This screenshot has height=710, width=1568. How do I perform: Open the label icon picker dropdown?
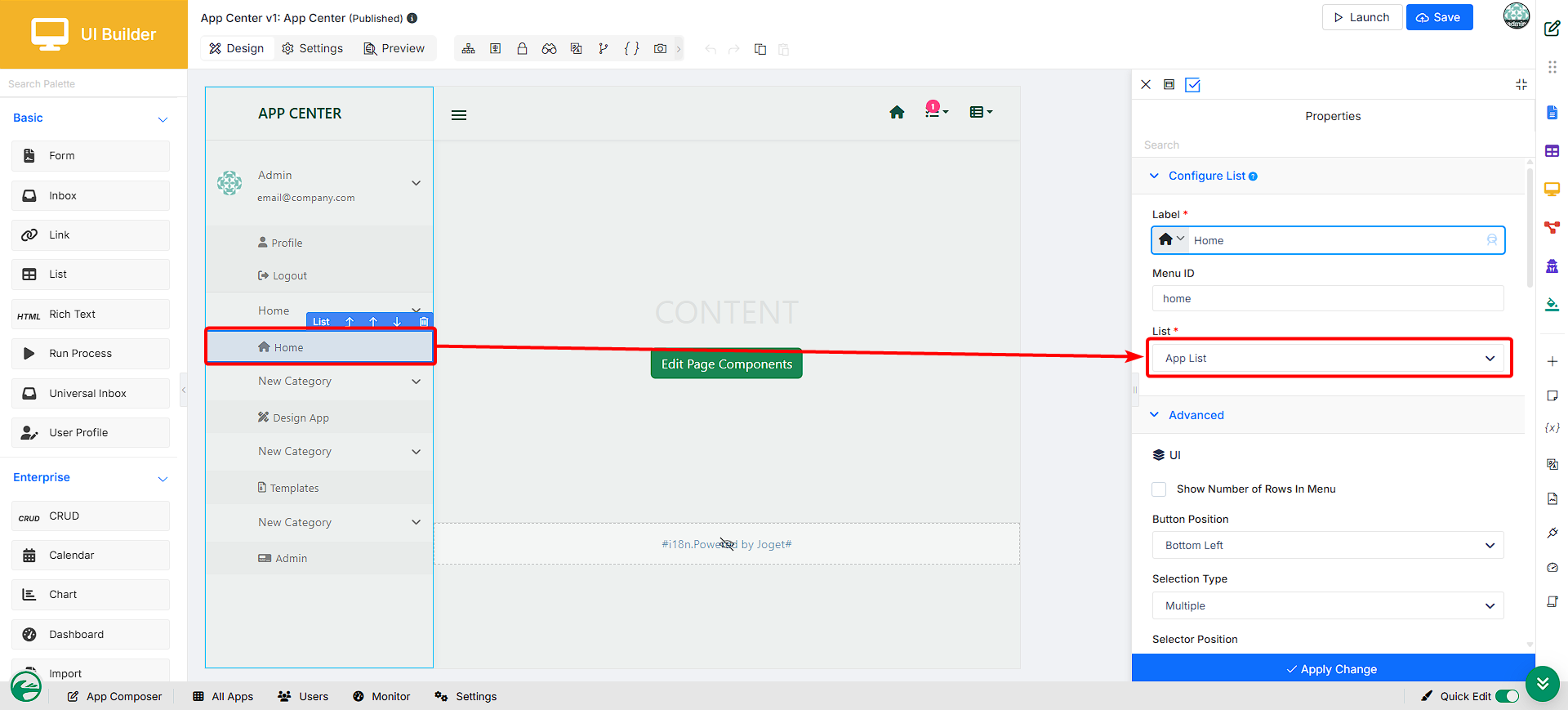click(1171, 239)
